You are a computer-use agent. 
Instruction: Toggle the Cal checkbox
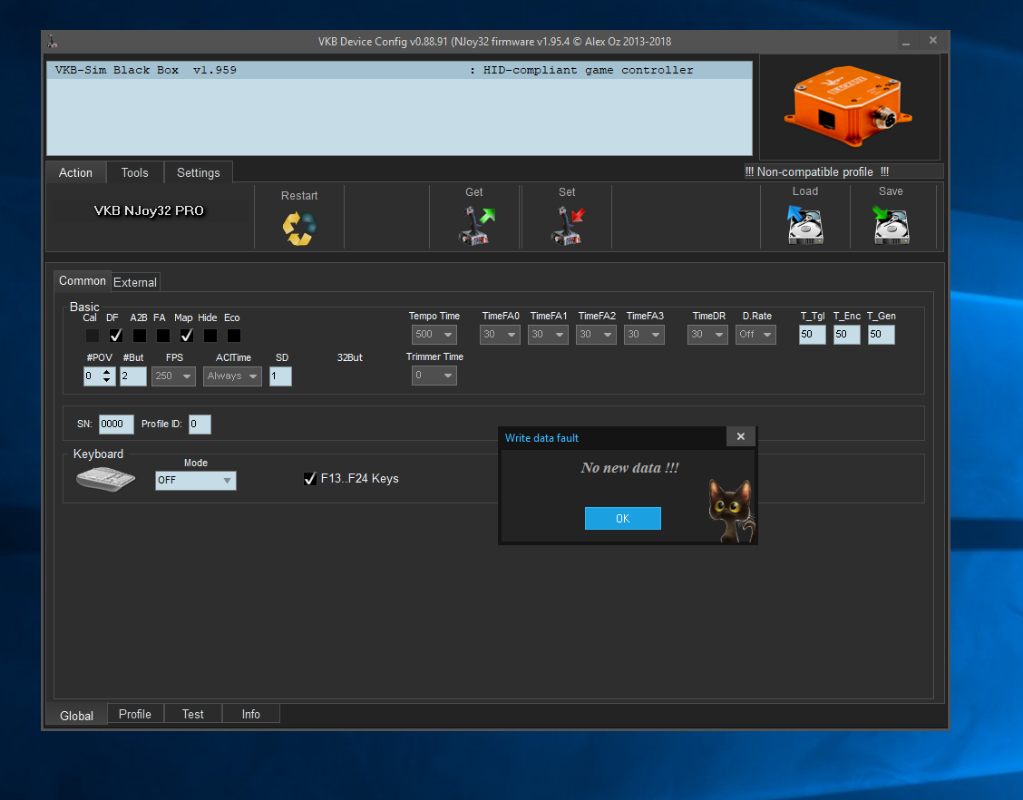[x=92, y=335]
